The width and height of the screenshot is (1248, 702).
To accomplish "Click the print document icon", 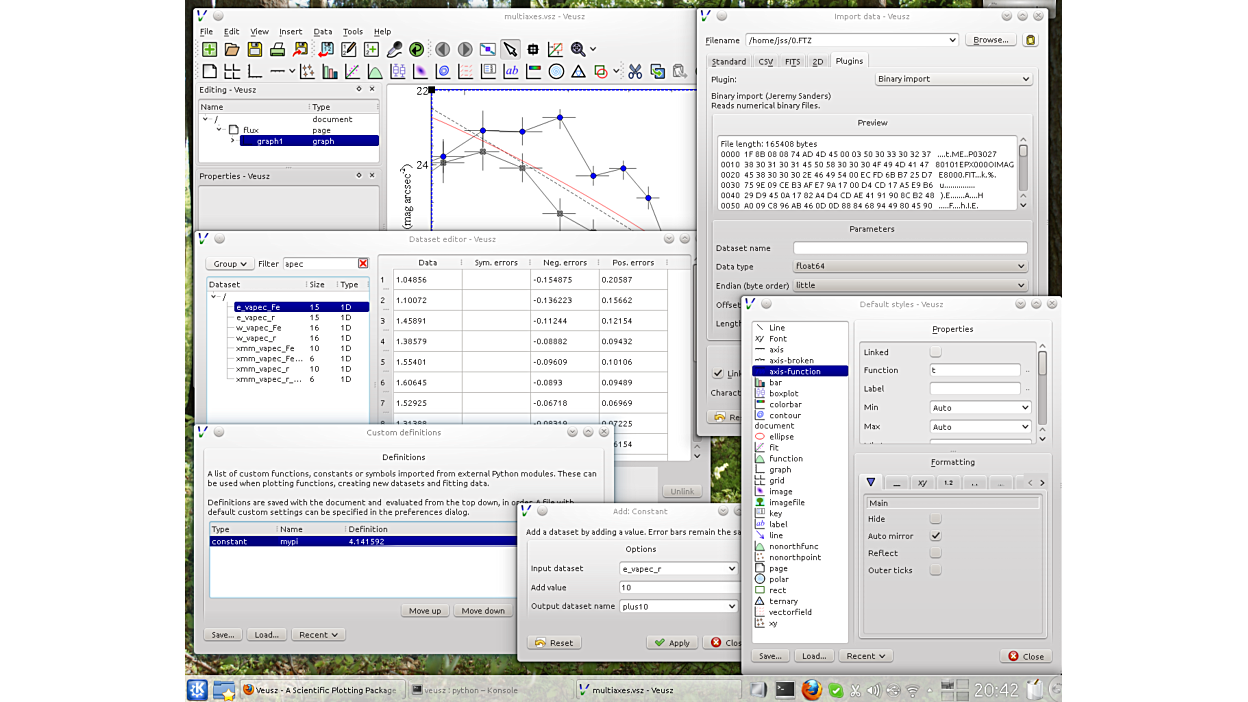I will 277,49.
